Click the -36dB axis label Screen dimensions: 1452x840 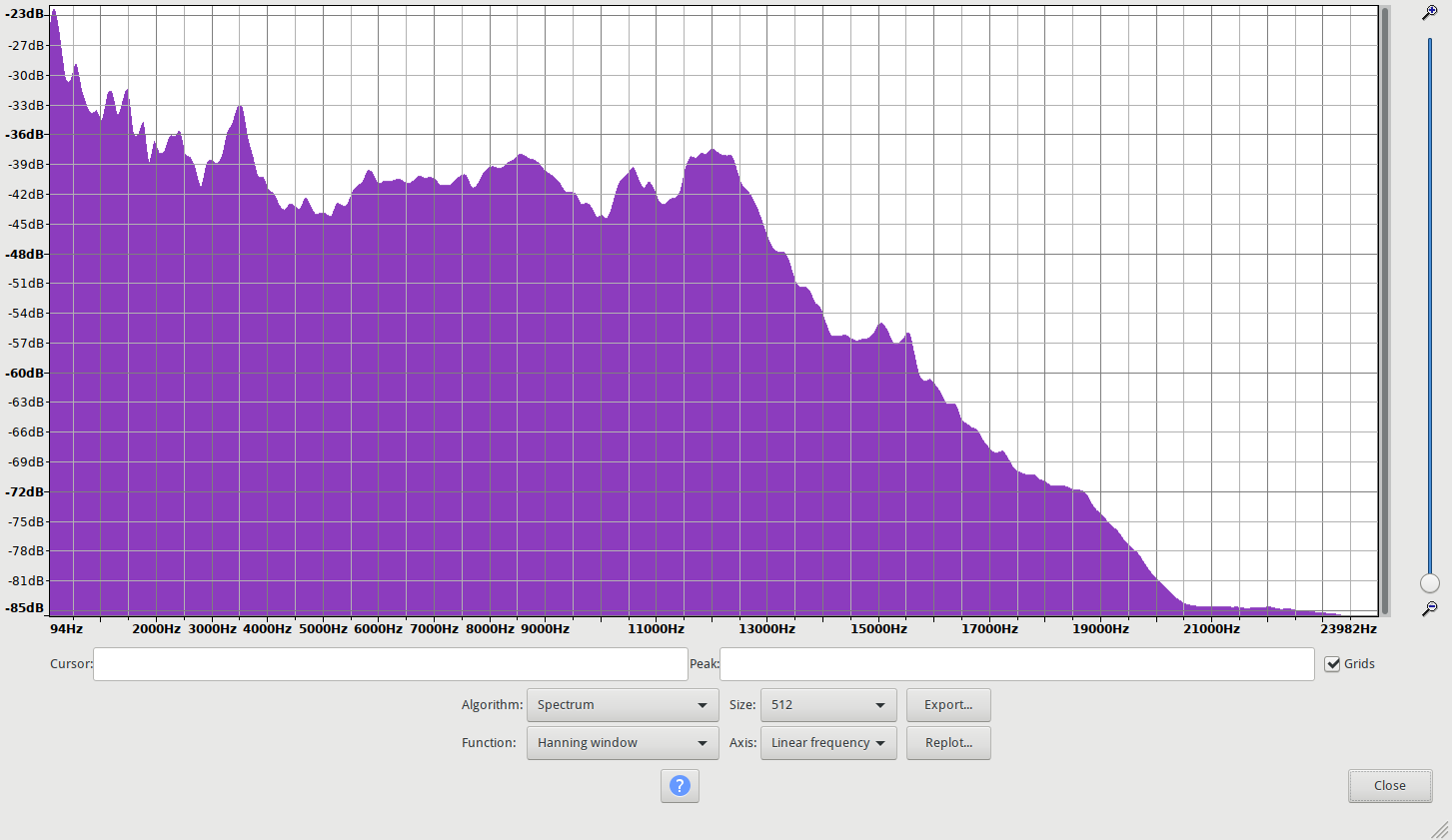(x=25, y=134)
